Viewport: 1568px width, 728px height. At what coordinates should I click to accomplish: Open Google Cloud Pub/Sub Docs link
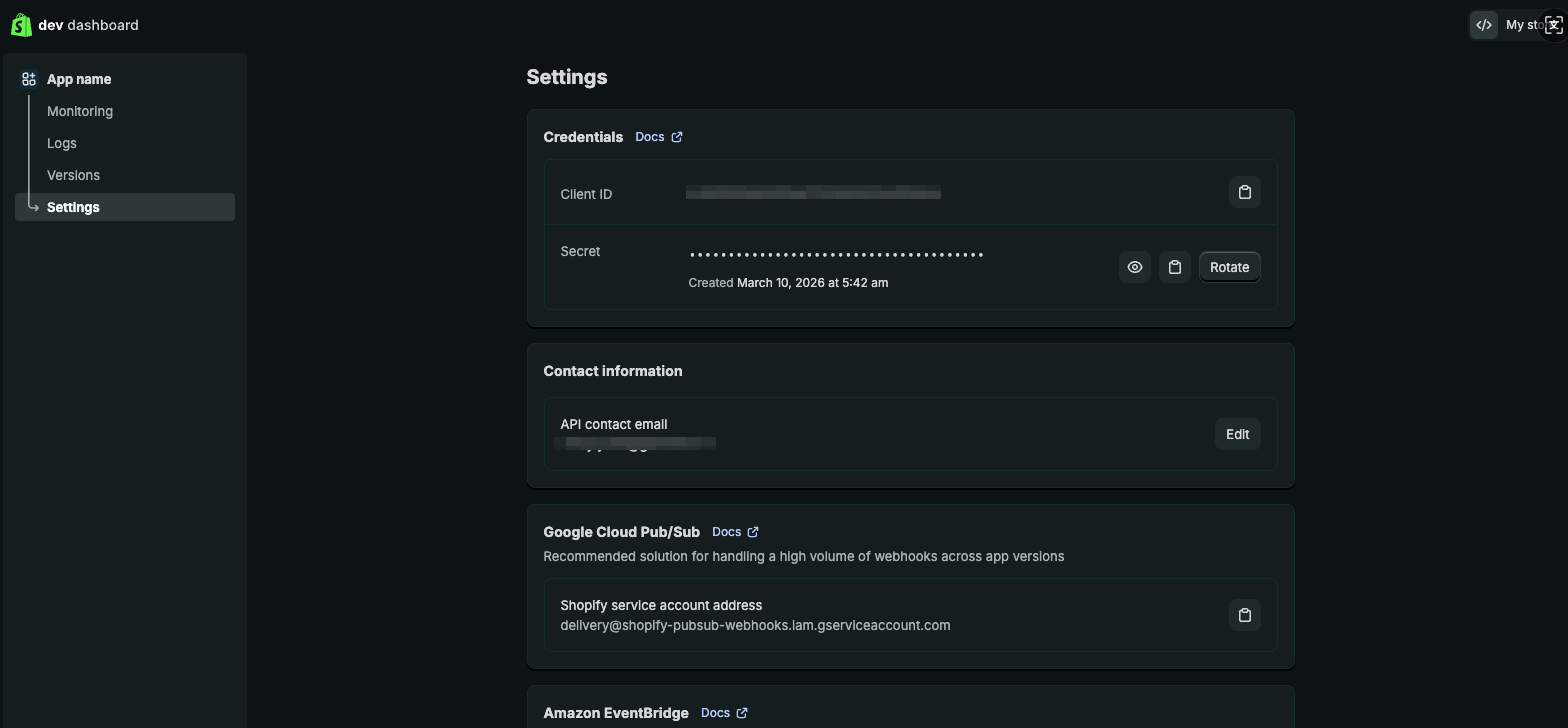726,532
